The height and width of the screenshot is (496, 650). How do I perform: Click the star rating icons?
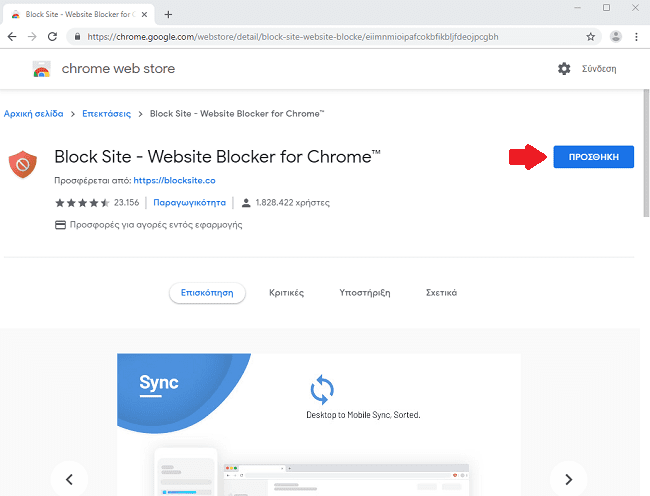coord(82,203)
